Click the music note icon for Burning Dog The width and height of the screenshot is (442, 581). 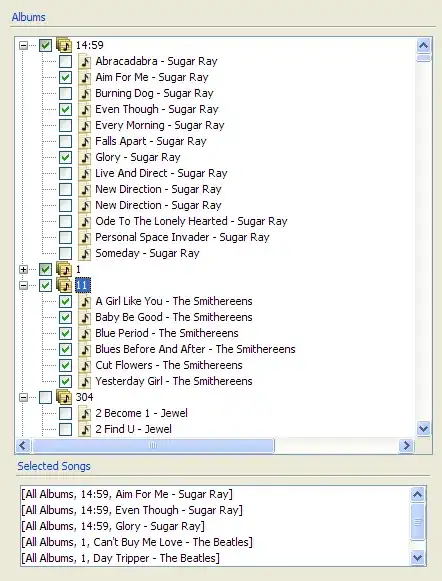coord(84,93)
